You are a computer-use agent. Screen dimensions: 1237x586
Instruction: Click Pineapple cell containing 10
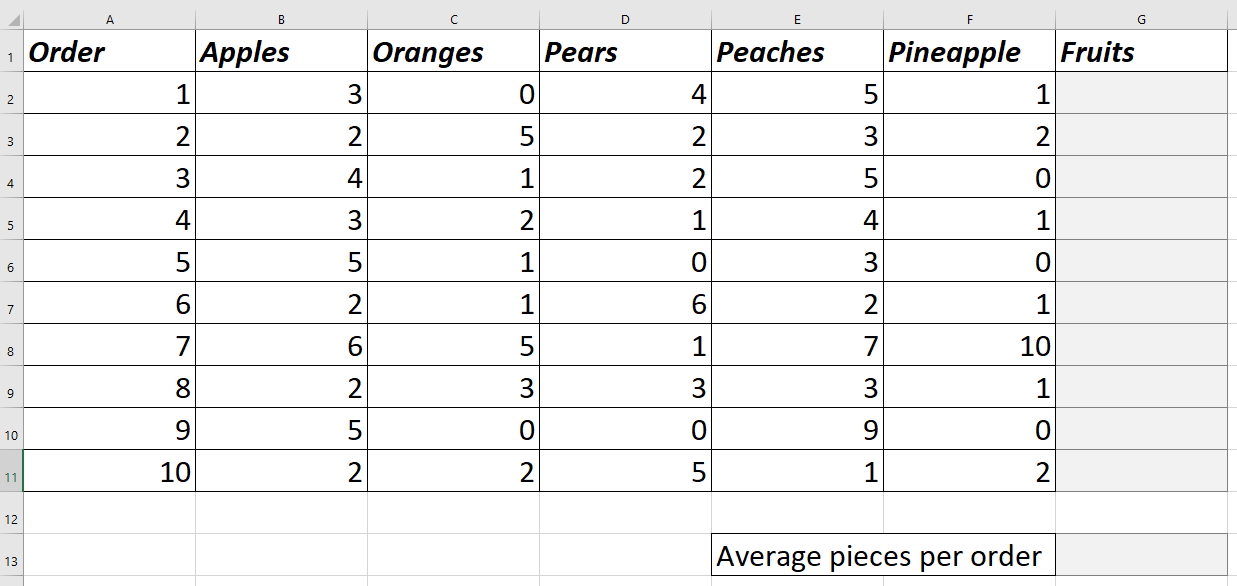point(969,346)
